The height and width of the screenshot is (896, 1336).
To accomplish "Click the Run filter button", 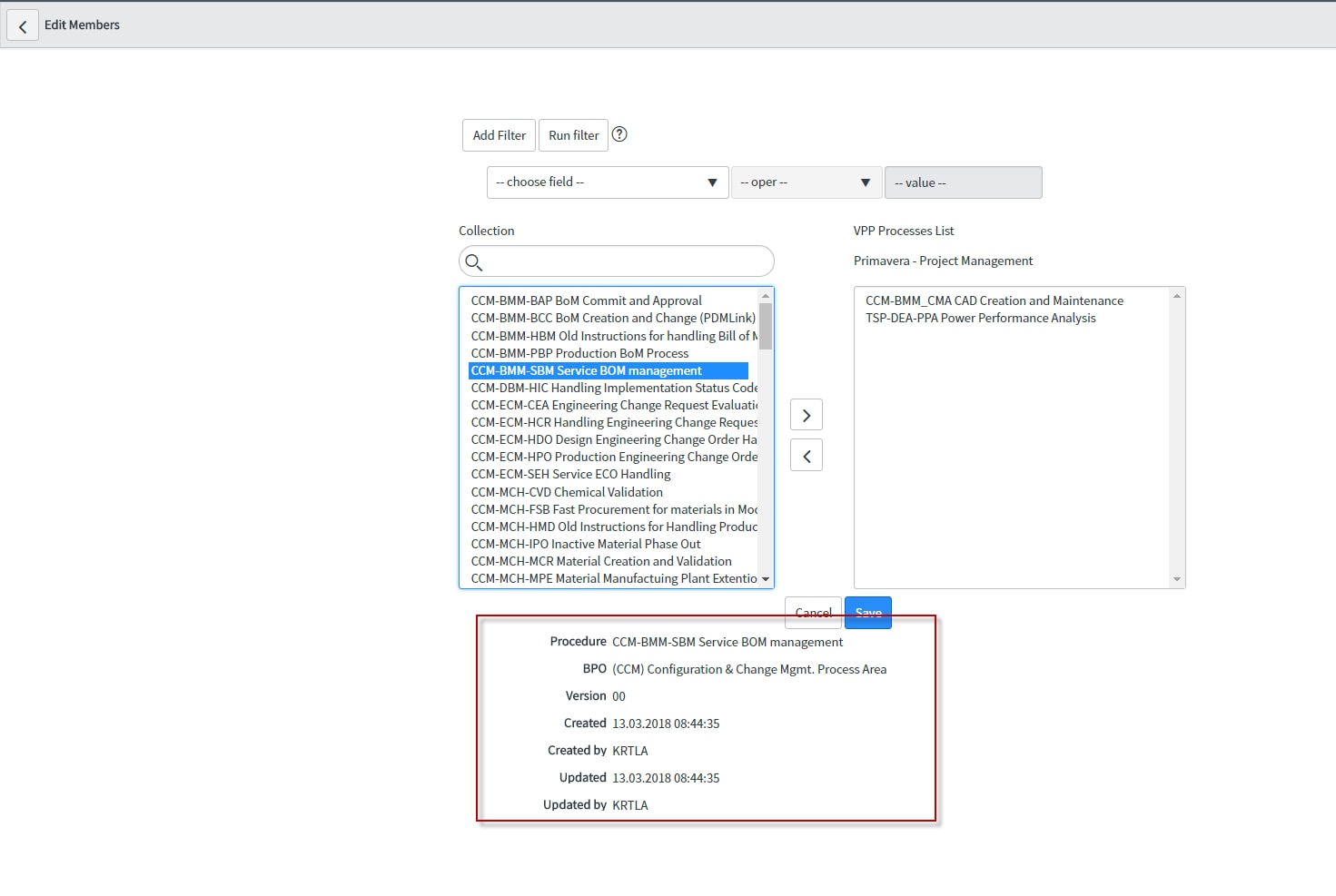I will pyautogui.click(x=573, y=134).
